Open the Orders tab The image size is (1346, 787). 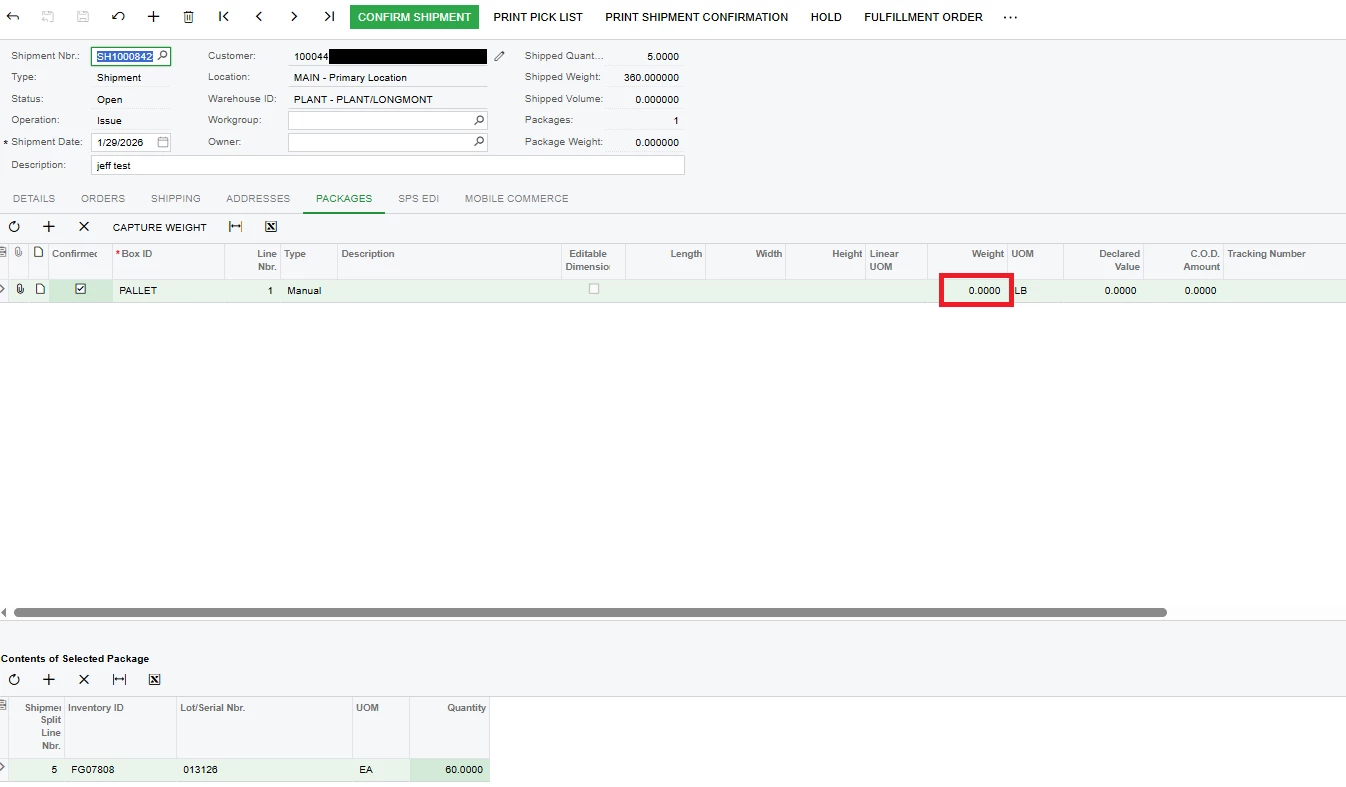coord(103,198)
